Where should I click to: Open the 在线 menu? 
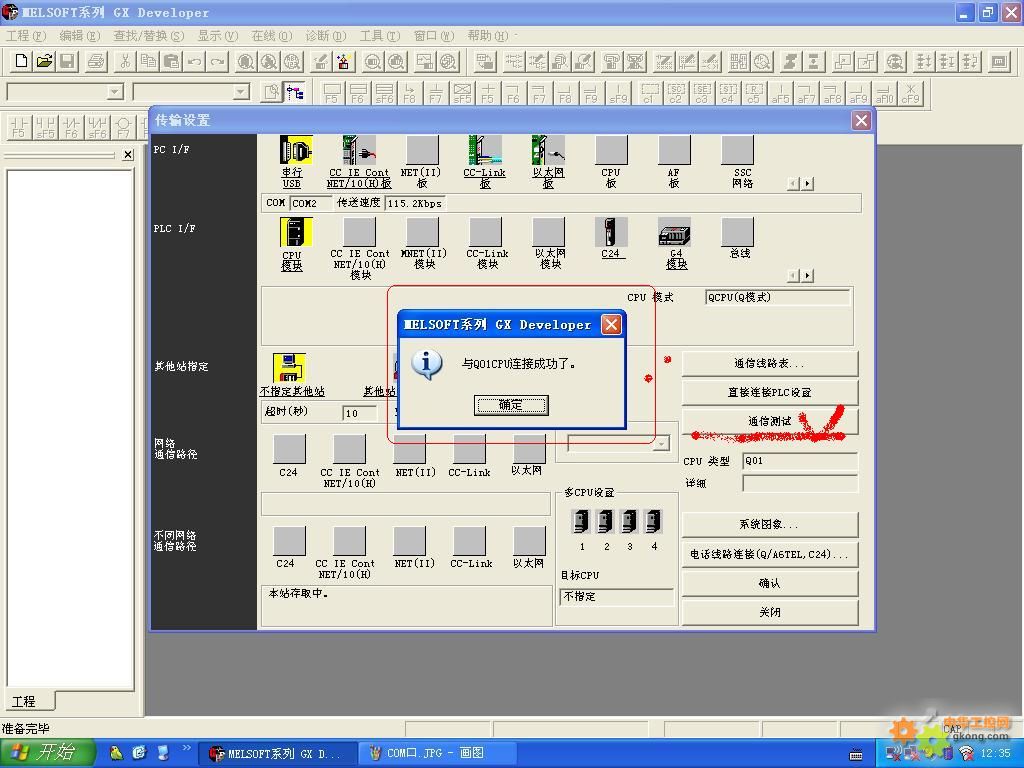tap(272, 35)
